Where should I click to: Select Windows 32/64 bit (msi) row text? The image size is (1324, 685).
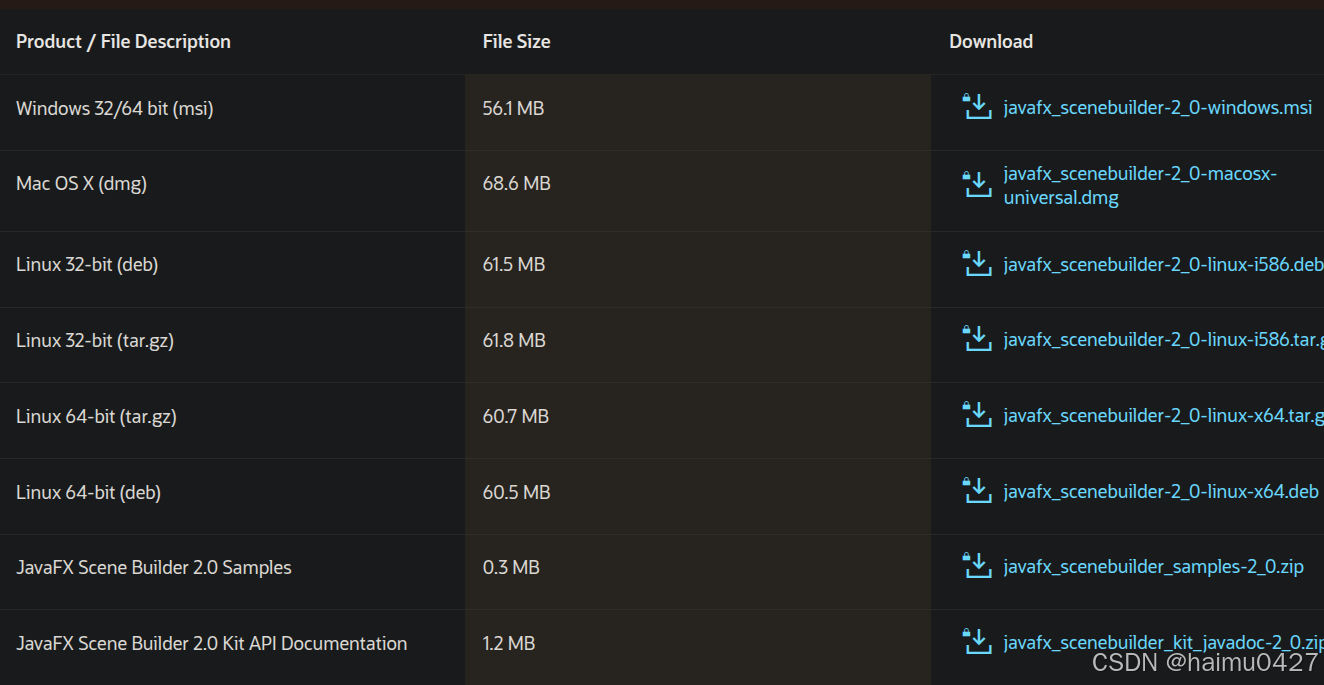tap(115, 109)
